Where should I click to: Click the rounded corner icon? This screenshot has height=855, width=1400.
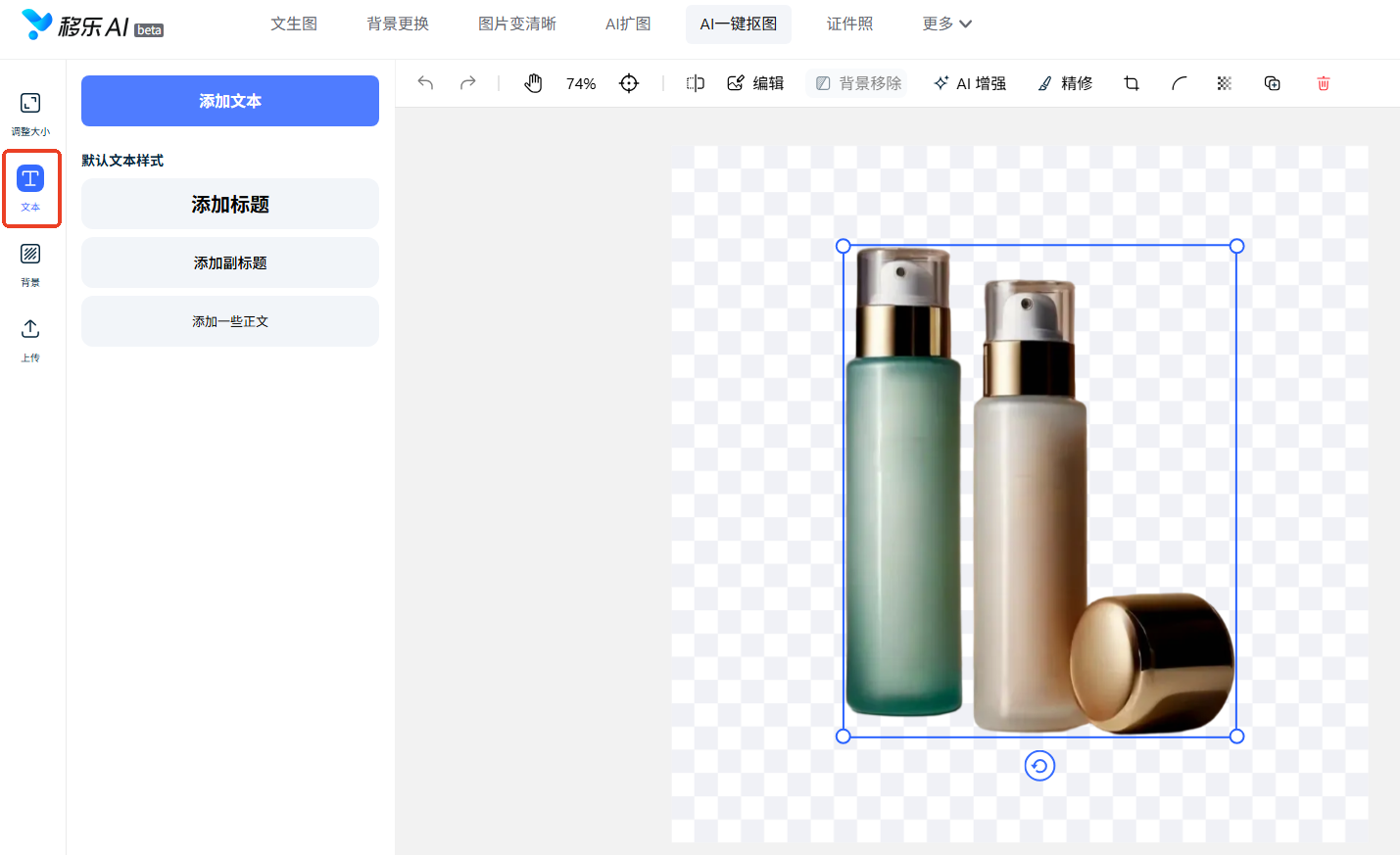[1180, 83]
